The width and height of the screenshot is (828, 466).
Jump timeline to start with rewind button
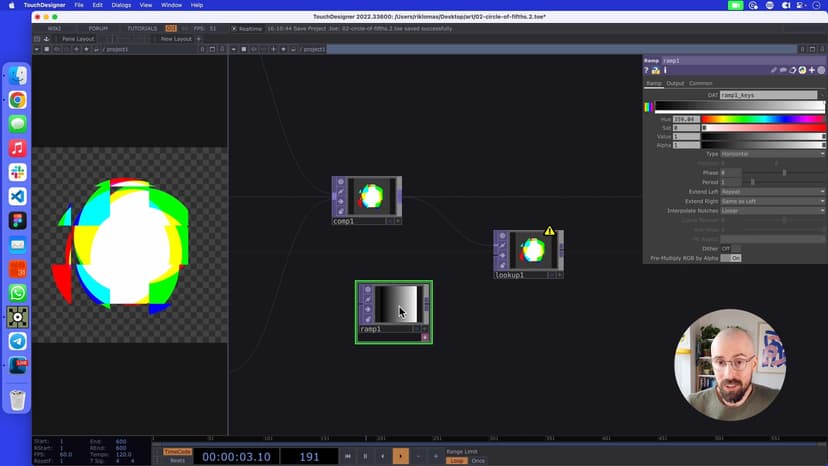pyautogui.click(x=348, y=456)
